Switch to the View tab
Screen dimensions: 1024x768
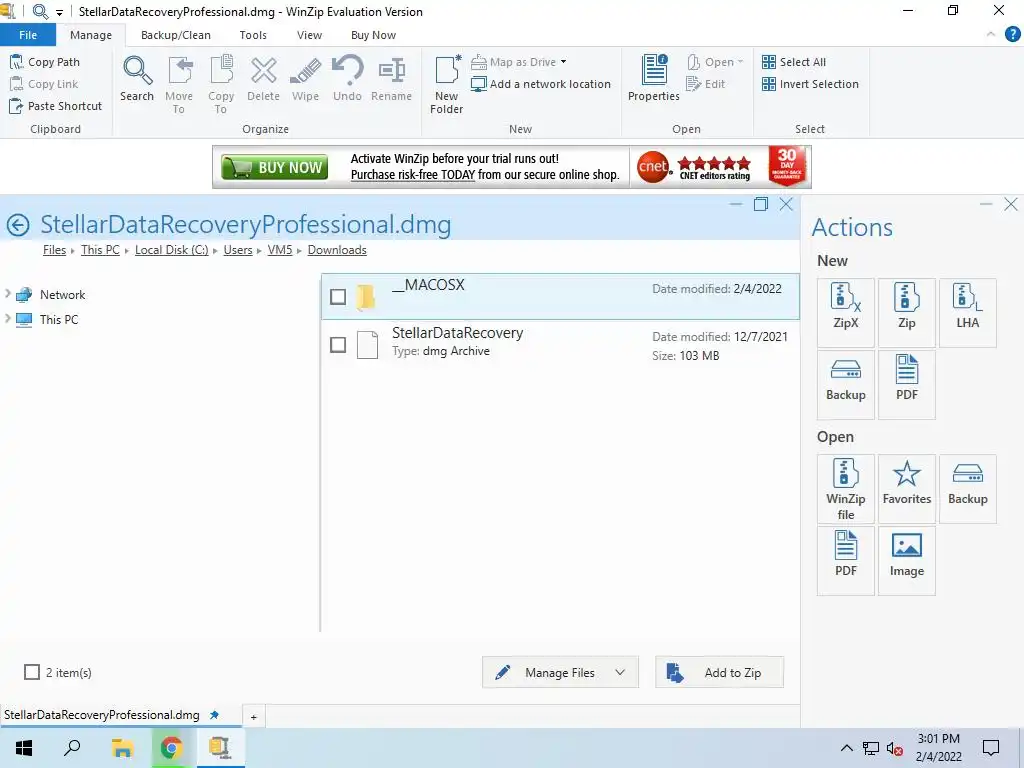point(310,35)
